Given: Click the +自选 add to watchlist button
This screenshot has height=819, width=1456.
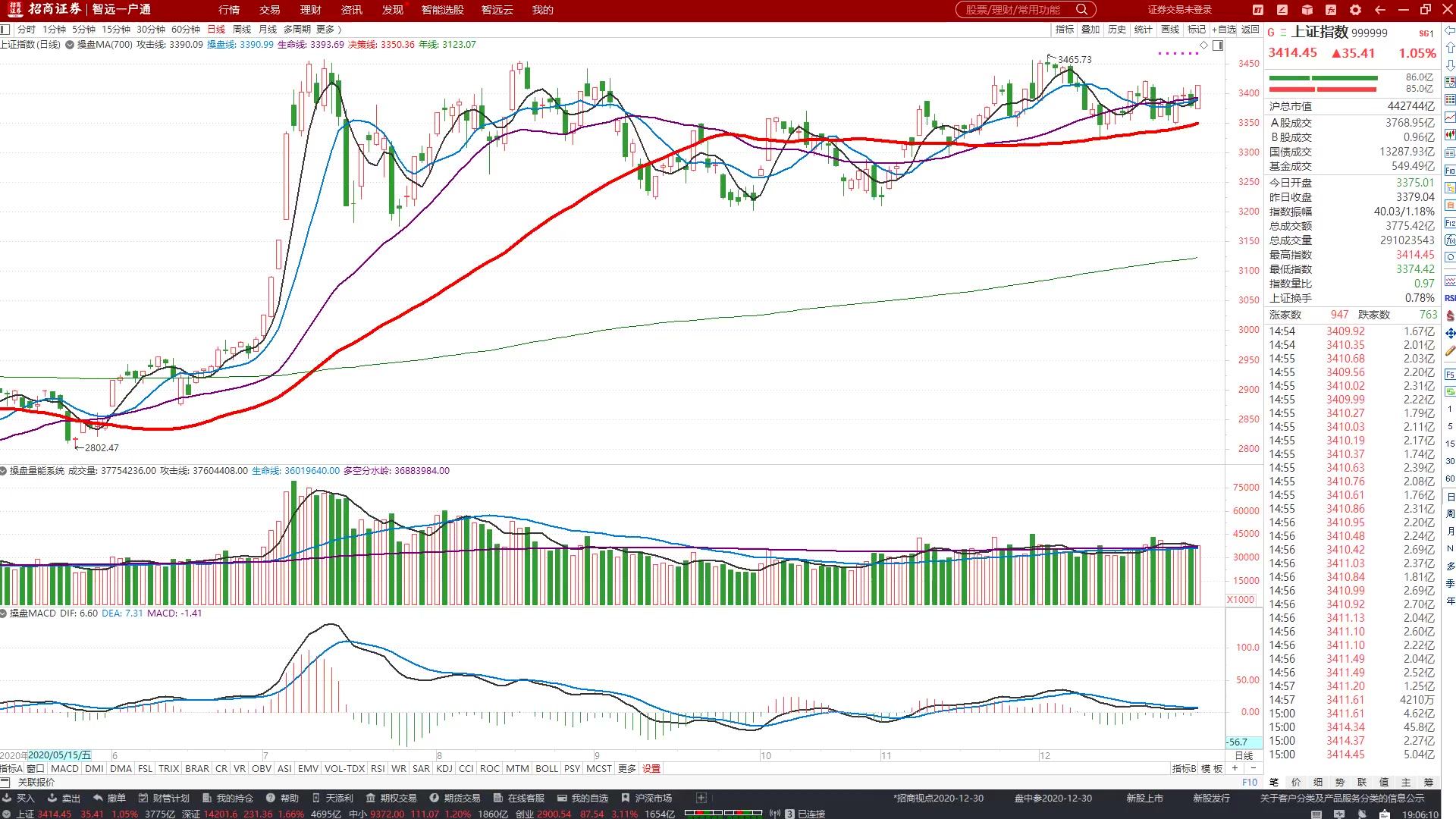Looking at the screenshot, I should [x=1224, y=30].
